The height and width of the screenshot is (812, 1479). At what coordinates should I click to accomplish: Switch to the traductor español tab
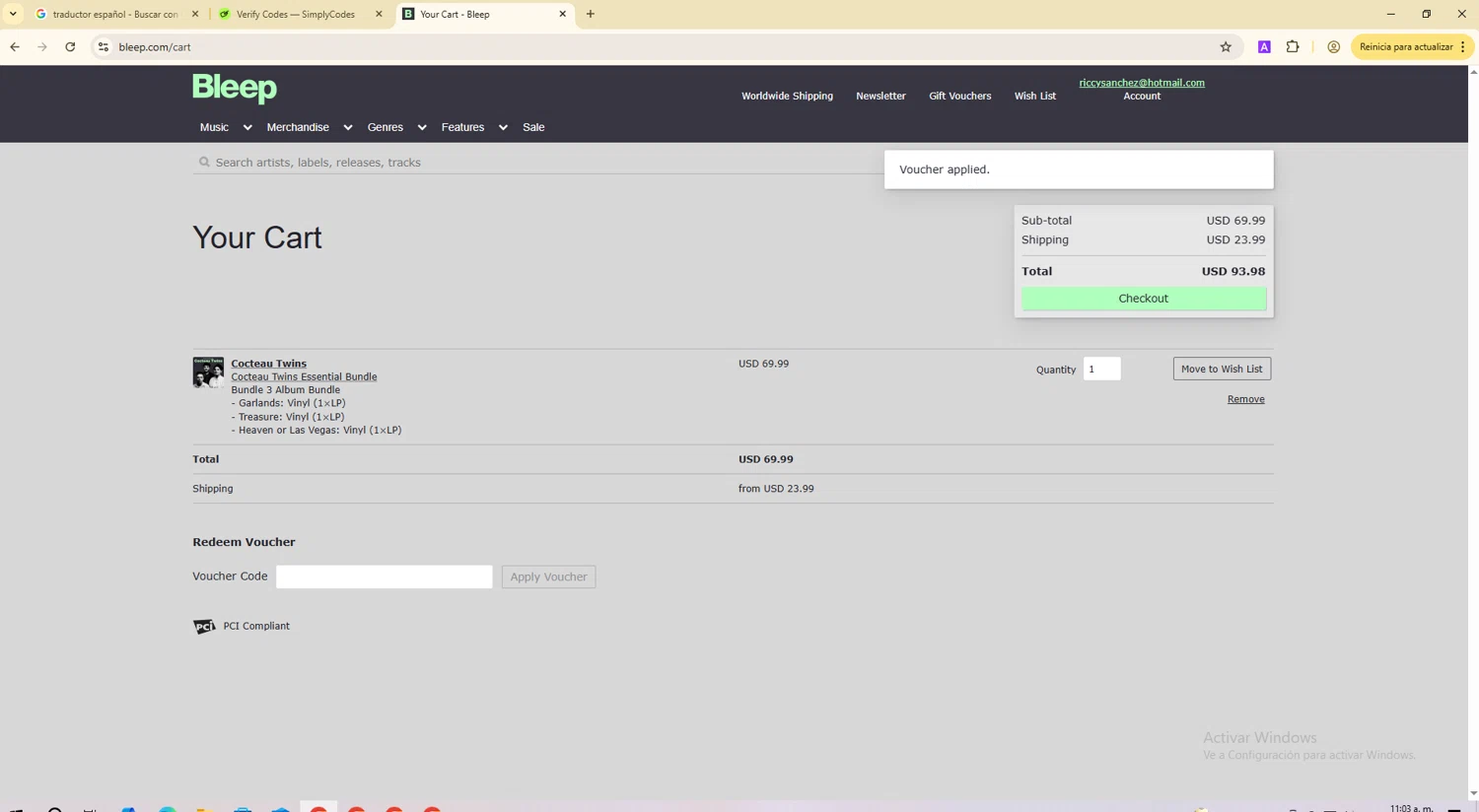115,14
